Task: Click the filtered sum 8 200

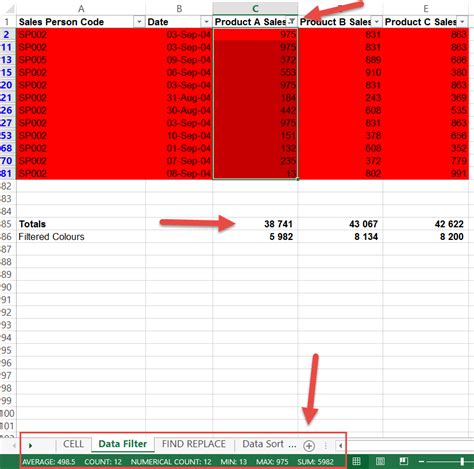Action: pos(426,237)
